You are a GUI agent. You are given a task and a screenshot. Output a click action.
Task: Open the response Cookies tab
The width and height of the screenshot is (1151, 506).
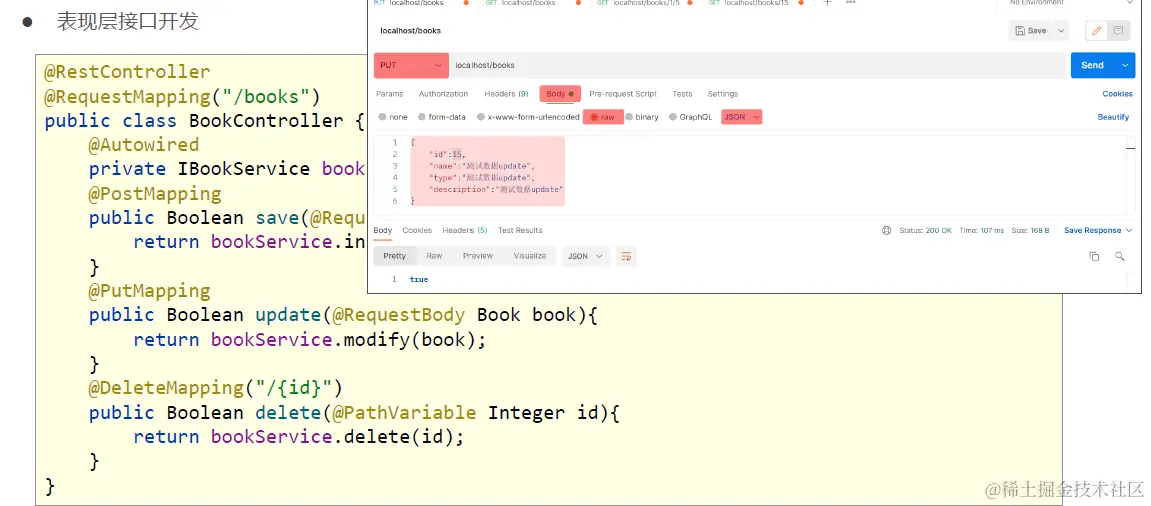417,231
